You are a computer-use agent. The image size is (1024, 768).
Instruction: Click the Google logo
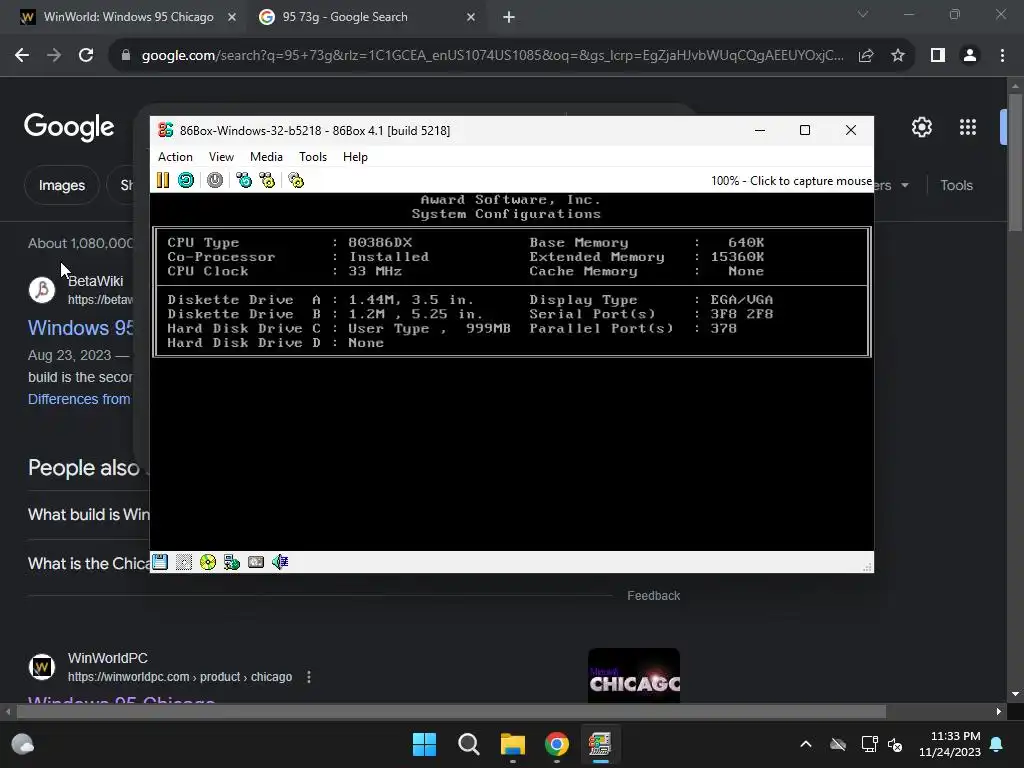tap(69, 127)
